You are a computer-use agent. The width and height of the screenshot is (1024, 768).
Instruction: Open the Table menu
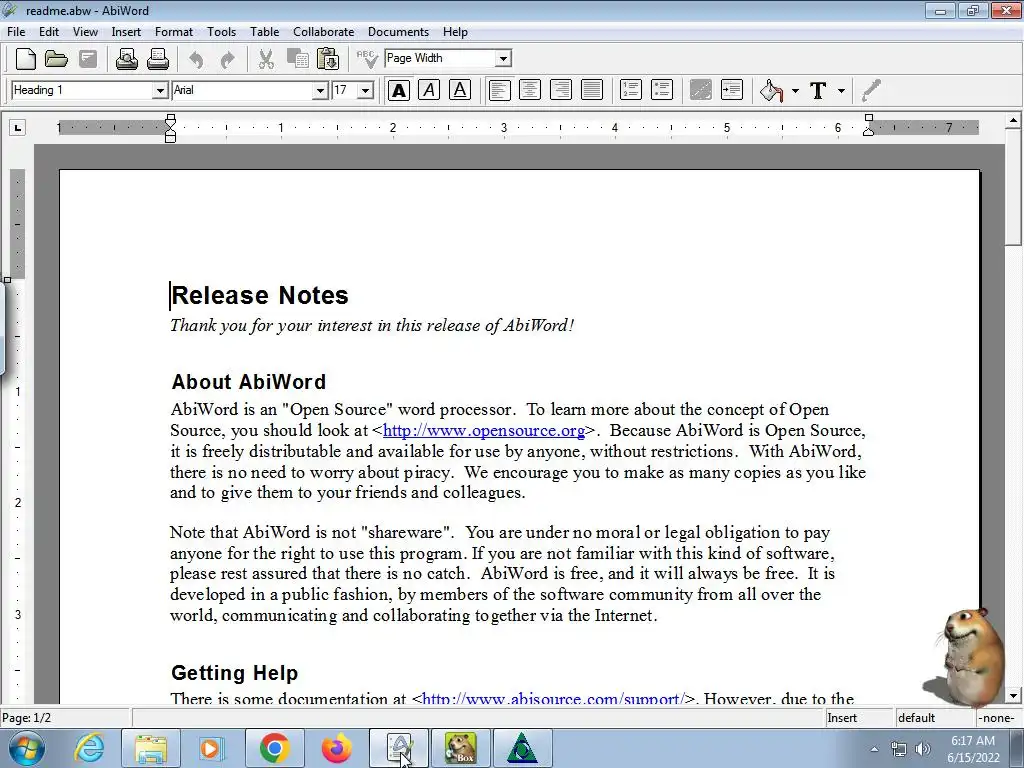point(264,32)
